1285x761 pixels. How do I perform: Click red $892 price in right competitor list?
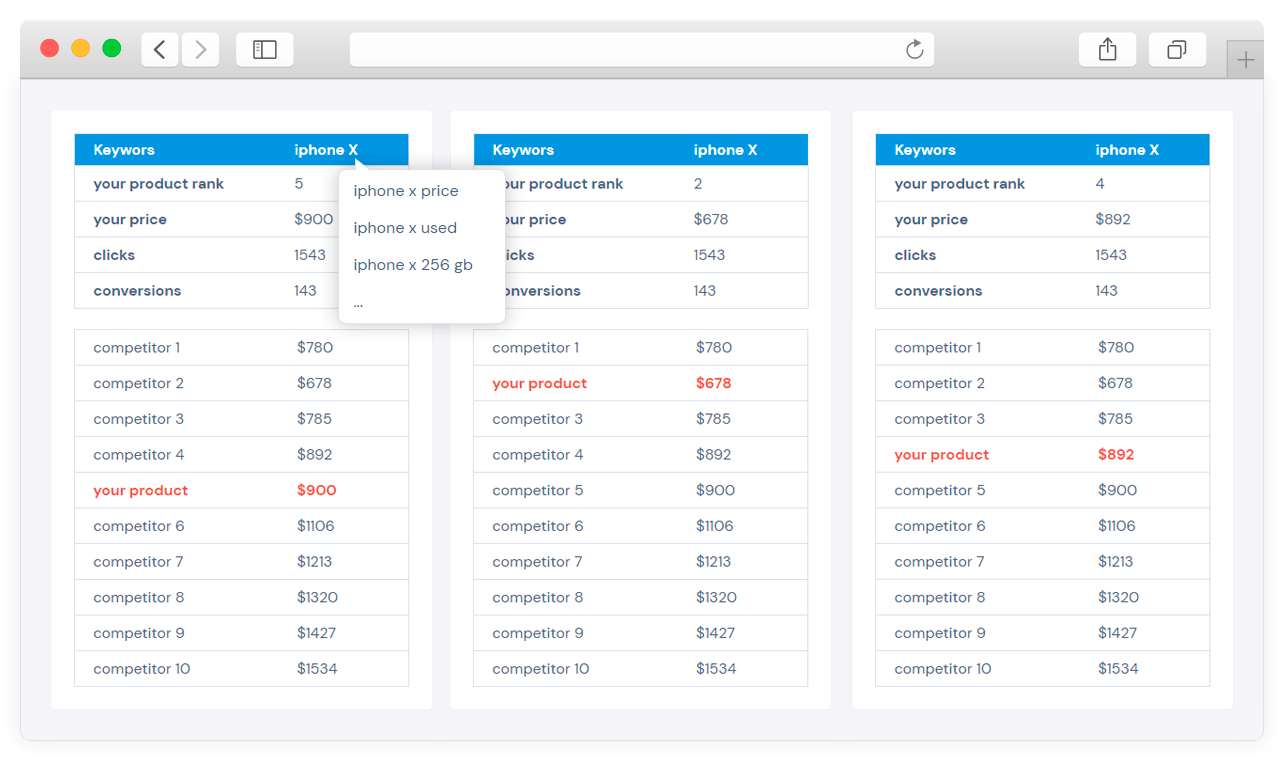(1116, 454)
